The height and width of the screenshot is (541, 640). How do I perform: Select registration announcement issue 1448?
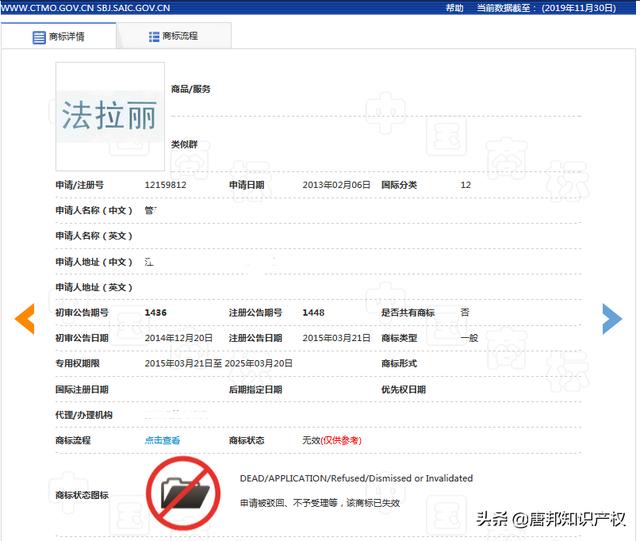tap(313, 313)
